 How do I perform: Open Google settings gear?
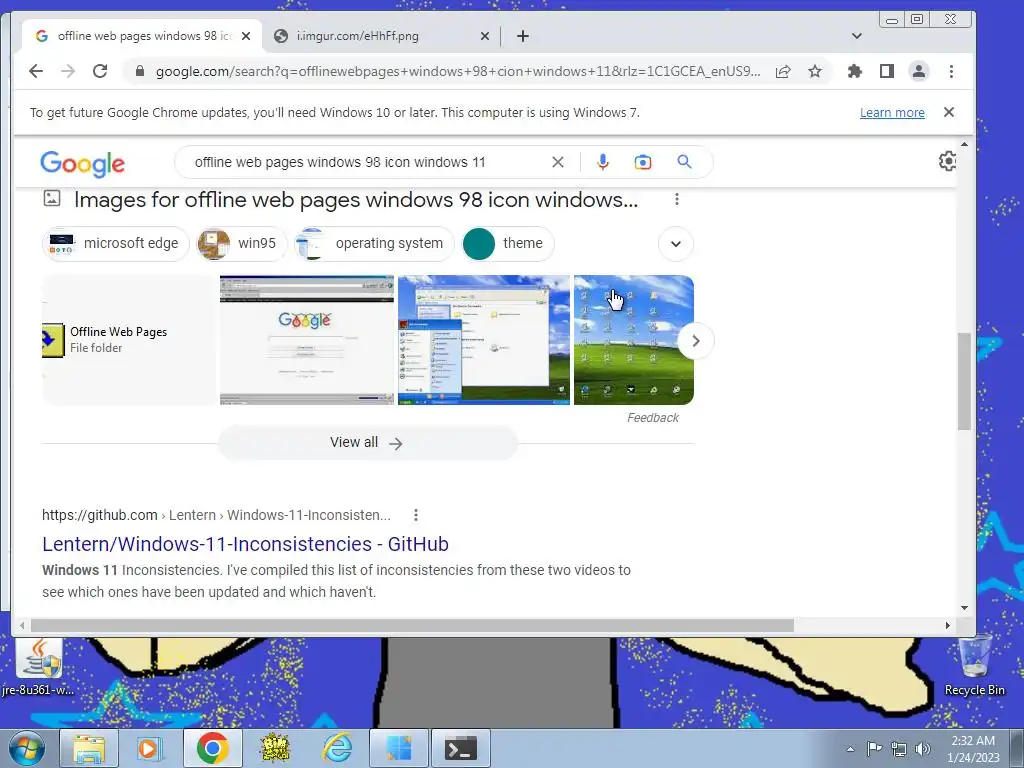948,161
